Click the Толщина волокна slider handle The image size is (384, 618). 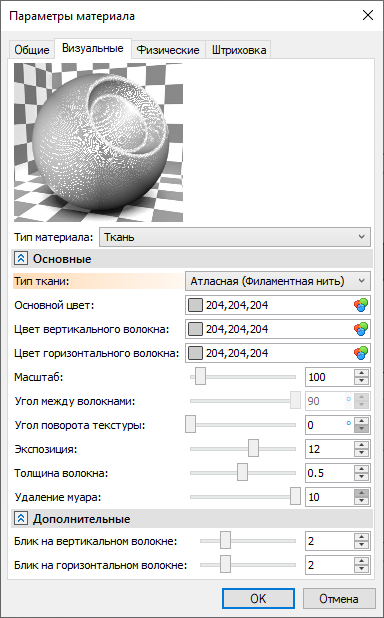242,473
